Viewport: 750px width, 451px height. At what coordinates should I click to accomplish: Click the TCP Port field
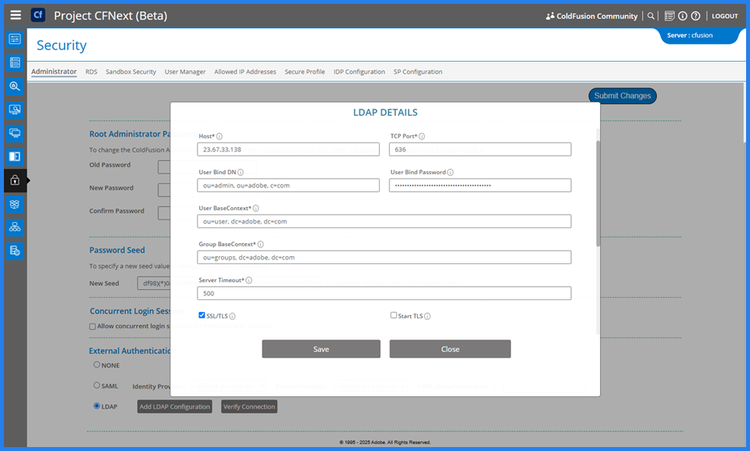480,149
